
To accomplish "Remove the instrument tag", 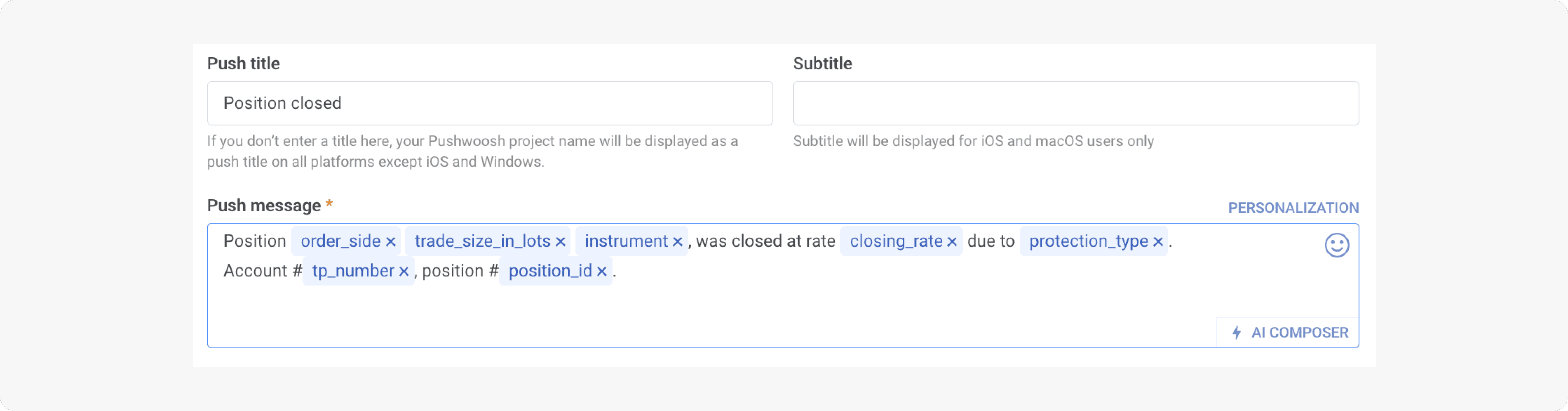I will point(679,241).
